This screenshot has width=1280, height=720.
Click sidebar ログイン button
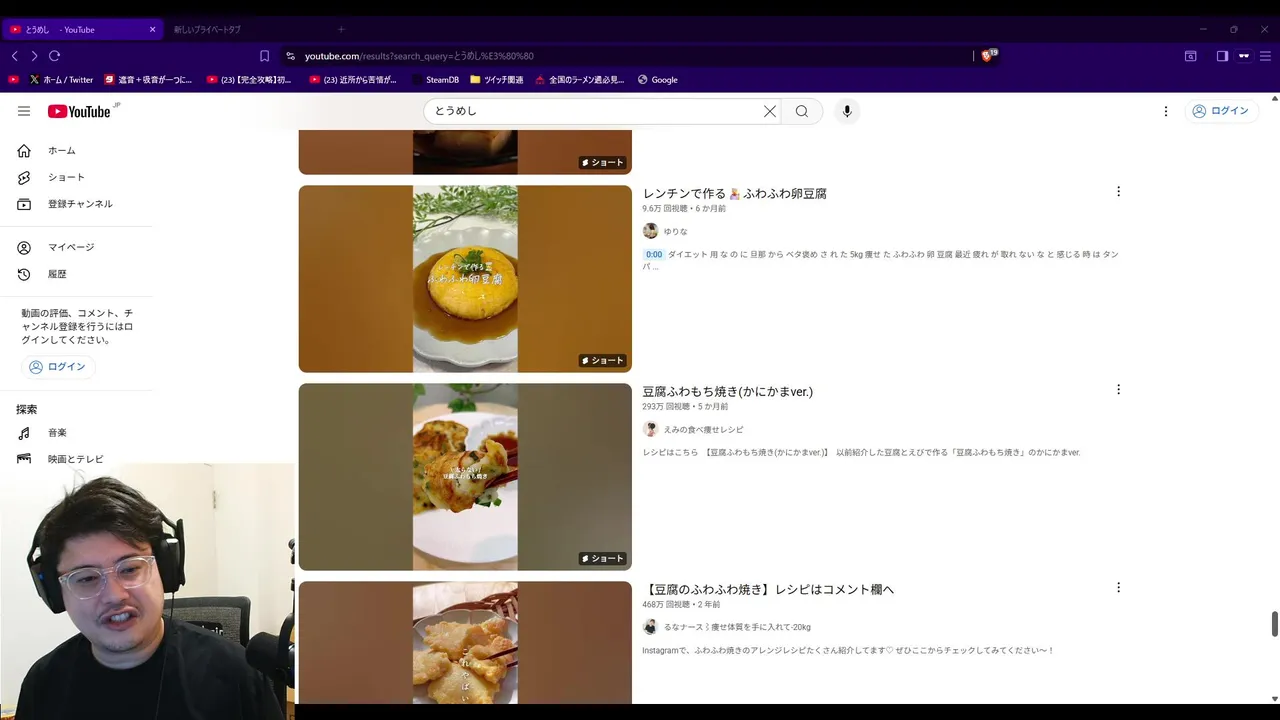click(x=58, y=367)
